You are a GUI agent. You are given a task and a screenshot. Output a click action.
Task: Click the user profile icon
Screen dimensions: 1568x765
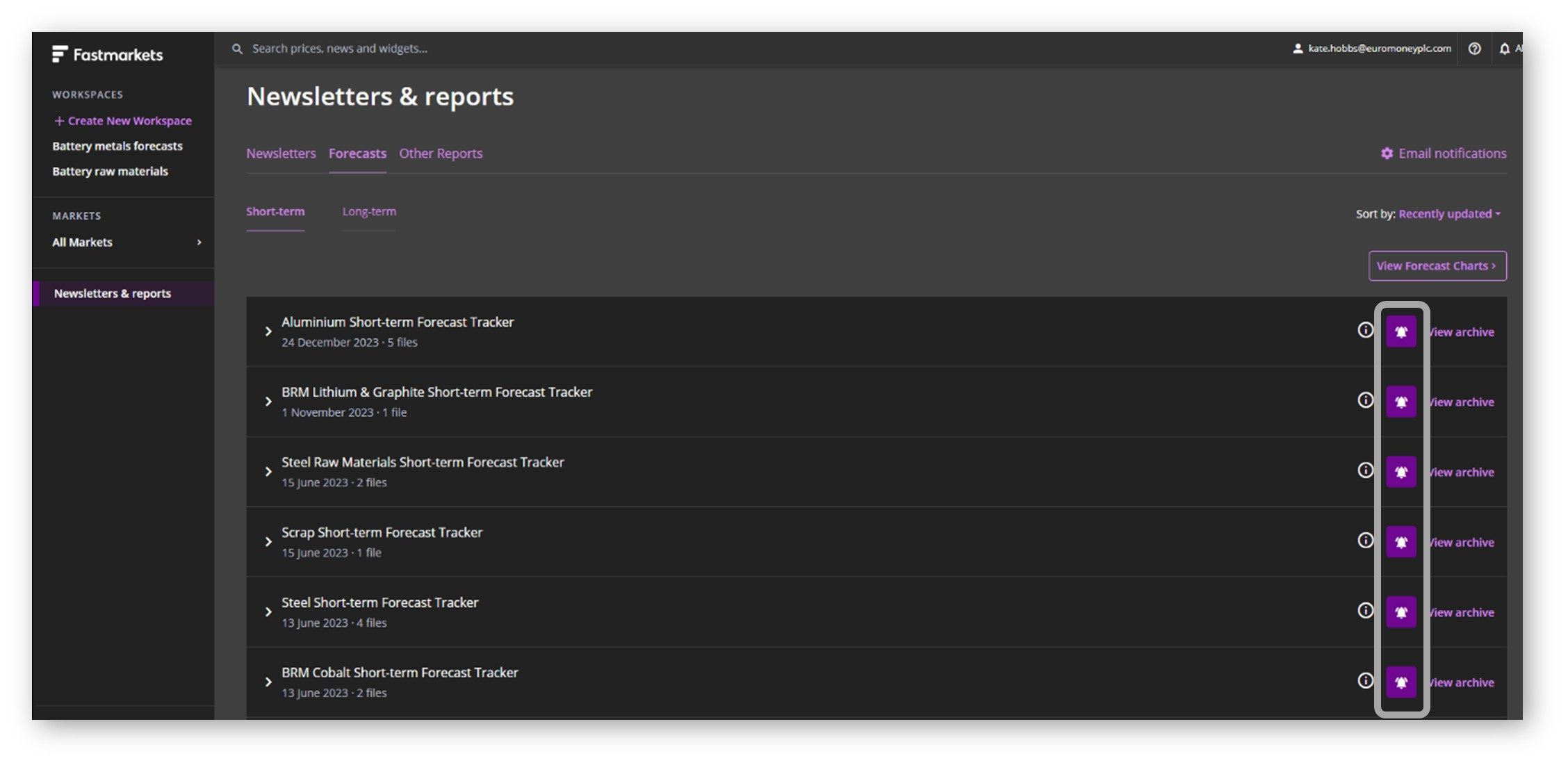point(1297,49)
